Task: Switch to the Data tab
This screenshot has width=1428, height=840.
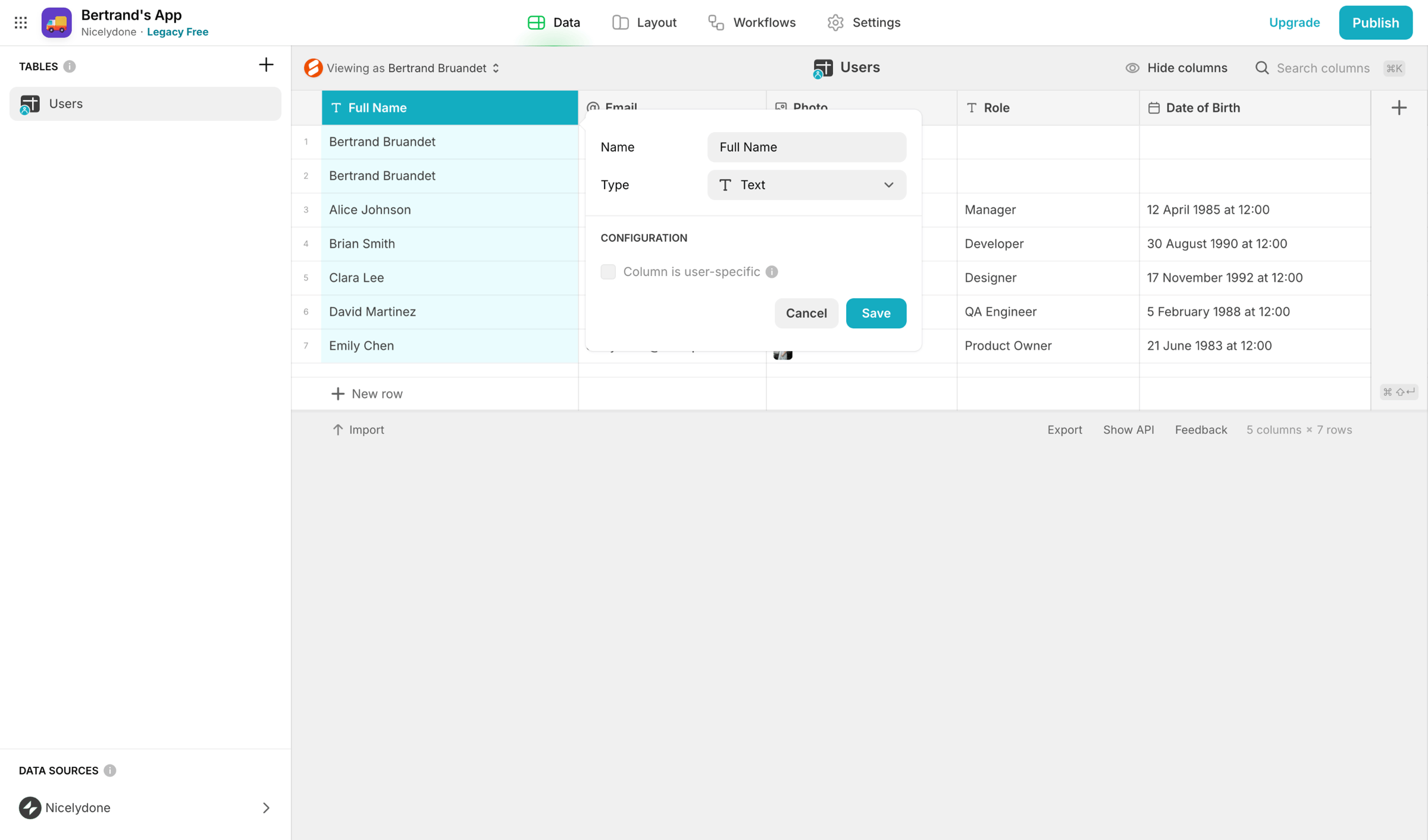Action: (553, 23)
